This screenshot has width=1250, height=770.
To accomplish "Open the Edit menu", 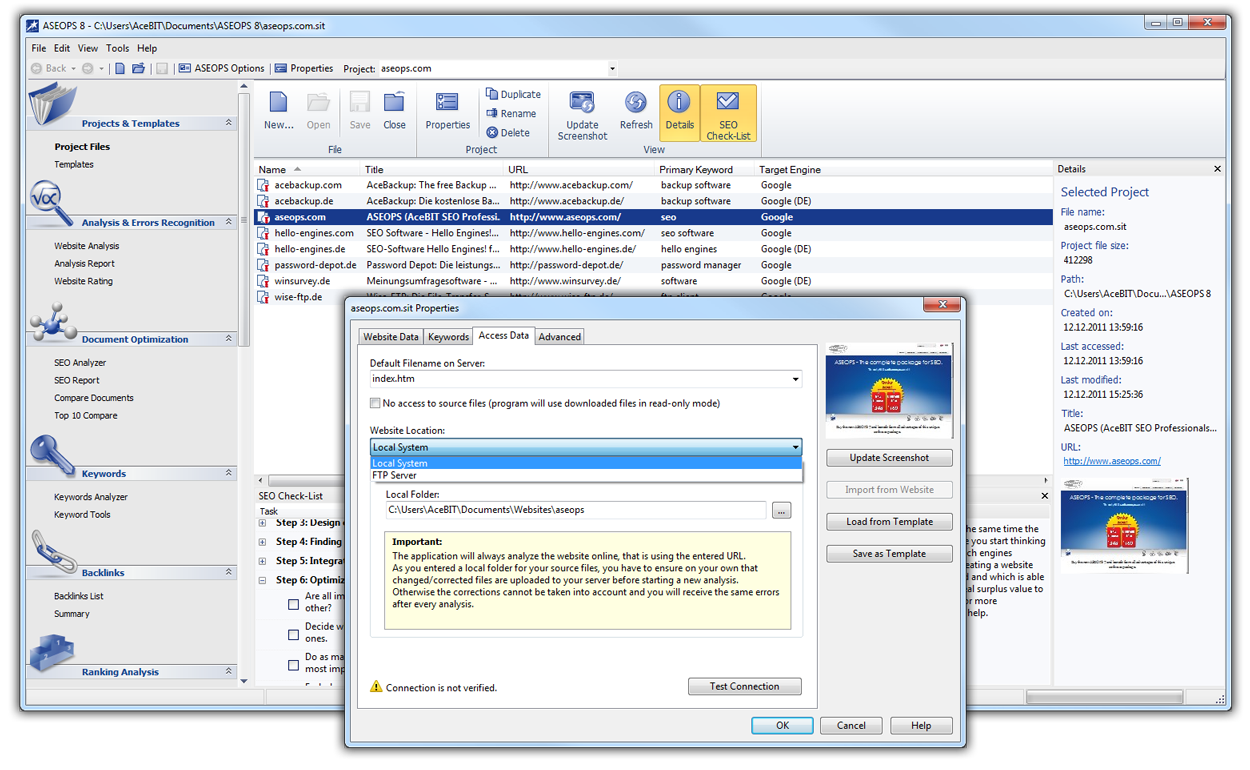I will pyautogui.click(x=62, y=48).
